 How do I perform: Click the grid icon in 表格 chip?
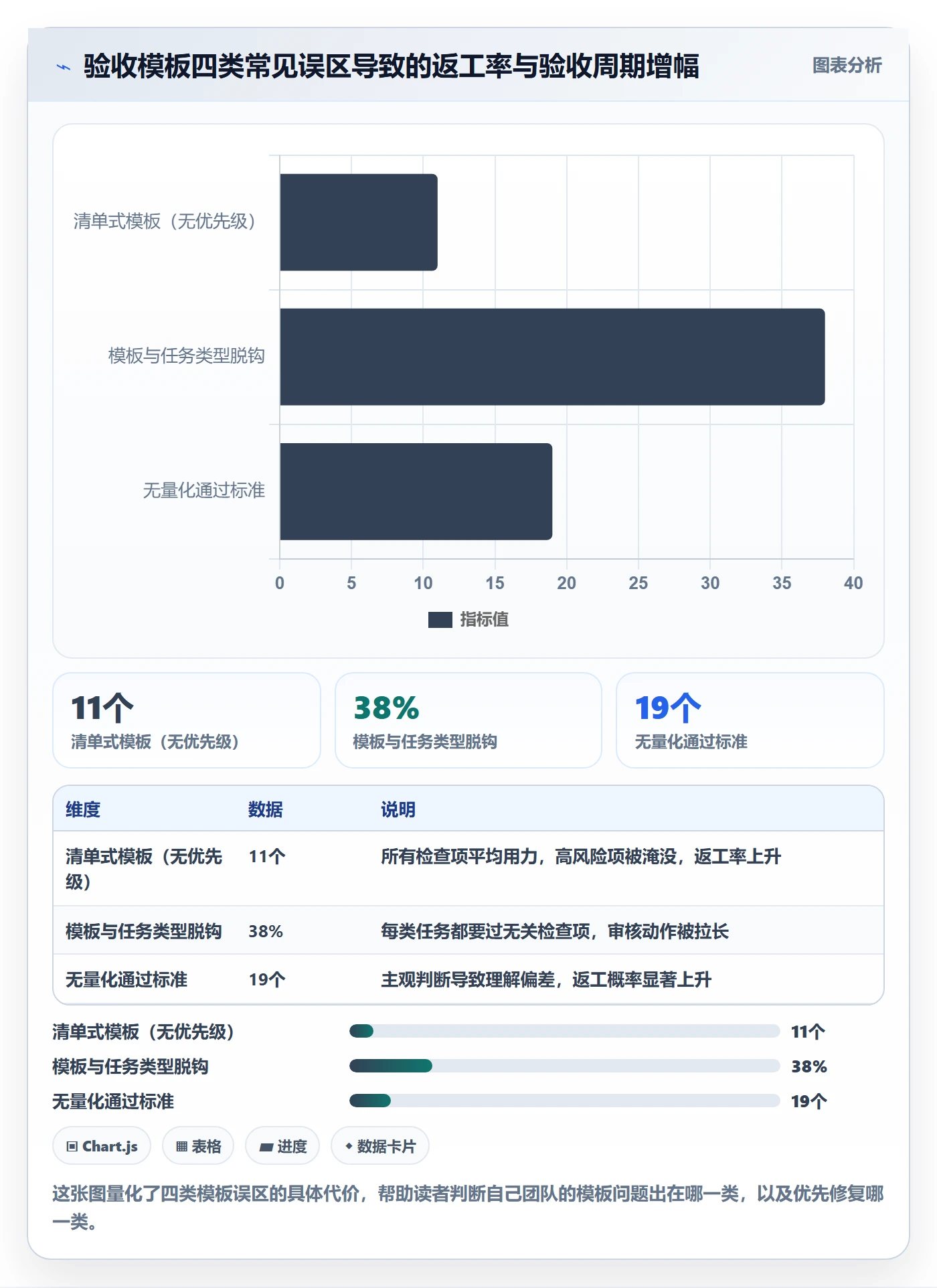tap(181, 1147)
